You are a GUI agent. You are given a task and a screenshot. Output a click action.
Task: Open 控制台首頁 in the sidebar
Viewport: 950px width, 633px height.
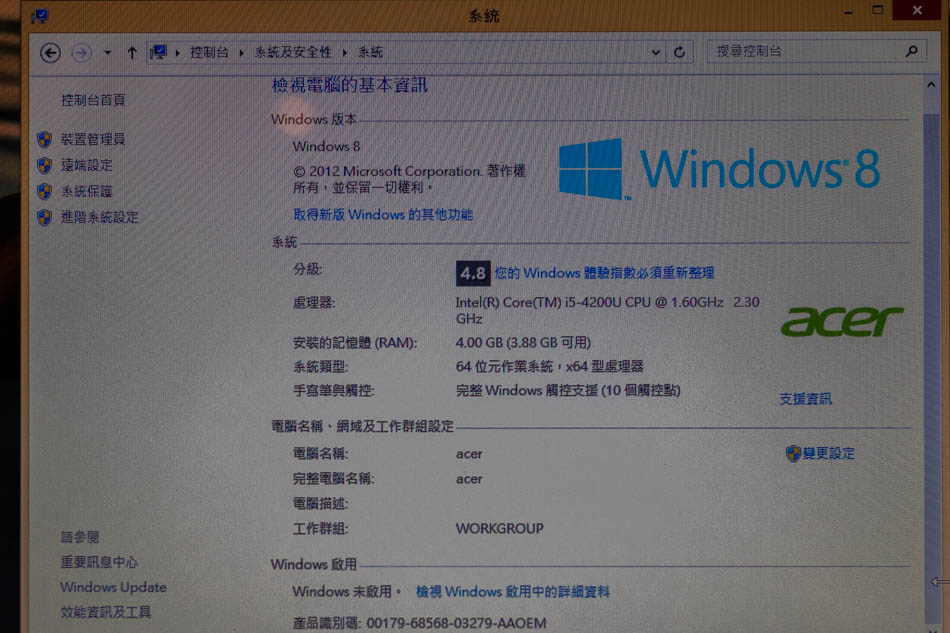(93, 100)
